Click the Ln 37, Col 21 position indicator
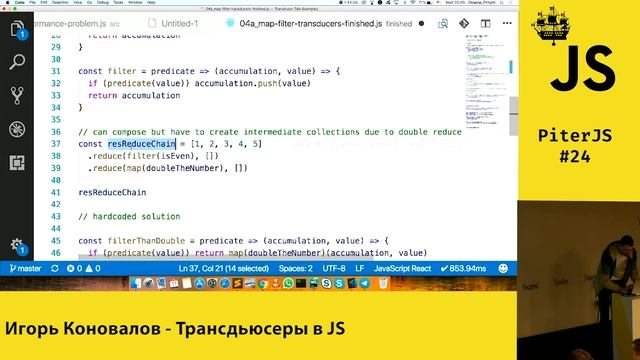640x360 pixels. coord(224,269)
